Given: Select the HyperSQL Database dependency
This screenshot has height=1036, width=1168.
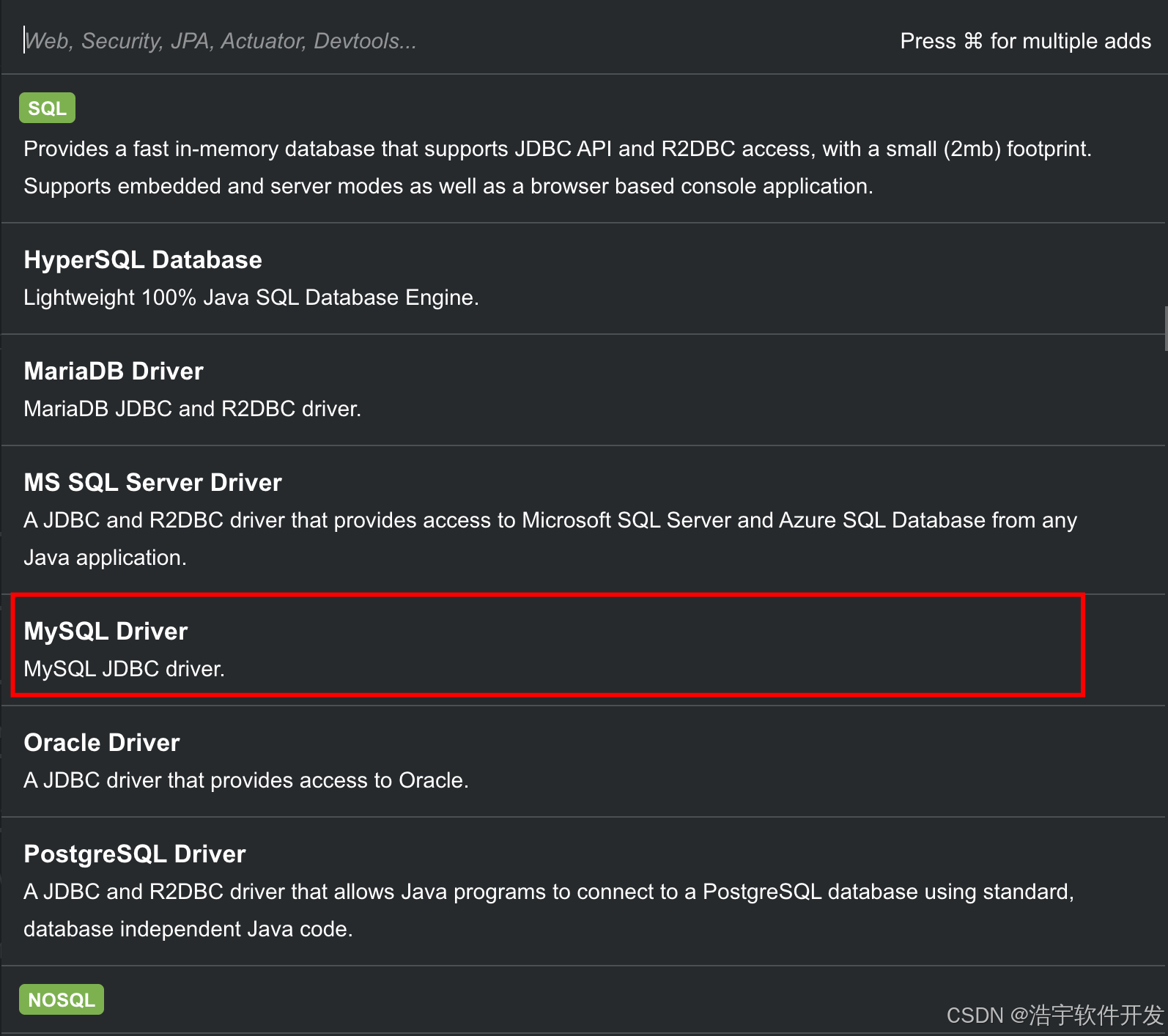Looking at the screenshot, I should point(583,278).
